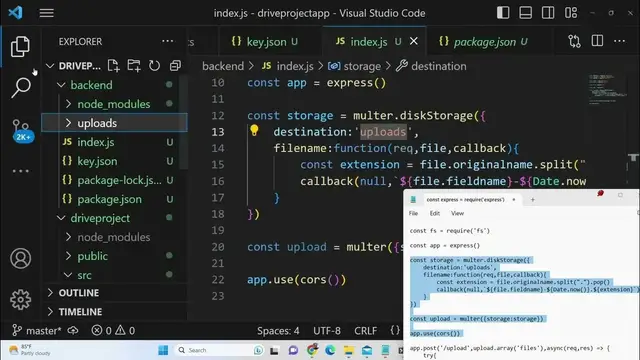
Task: Close the index.js editor tab
Action: tap(413, 41)
